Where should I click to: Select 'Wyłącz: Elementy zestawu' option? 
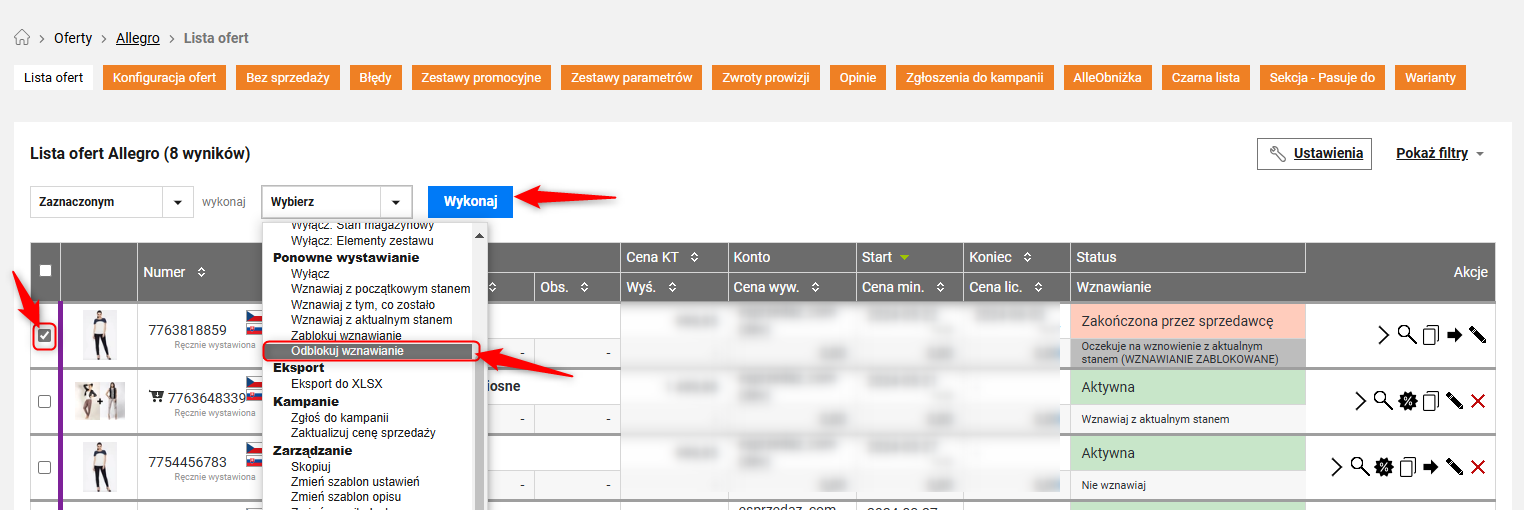pyautogui.click(x=362, y=241)
